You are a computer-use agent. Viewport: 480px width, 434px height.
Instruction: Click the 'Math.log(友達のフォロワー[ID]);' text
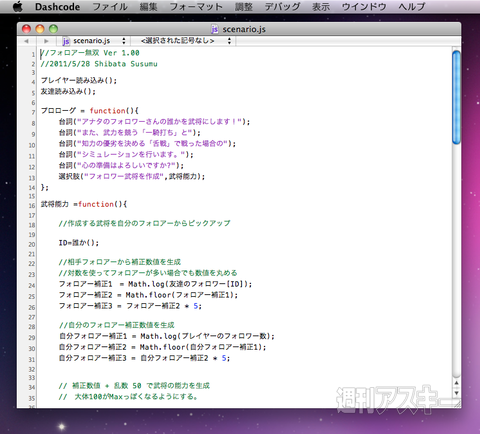pyautogui.click(x=190, y=284)
